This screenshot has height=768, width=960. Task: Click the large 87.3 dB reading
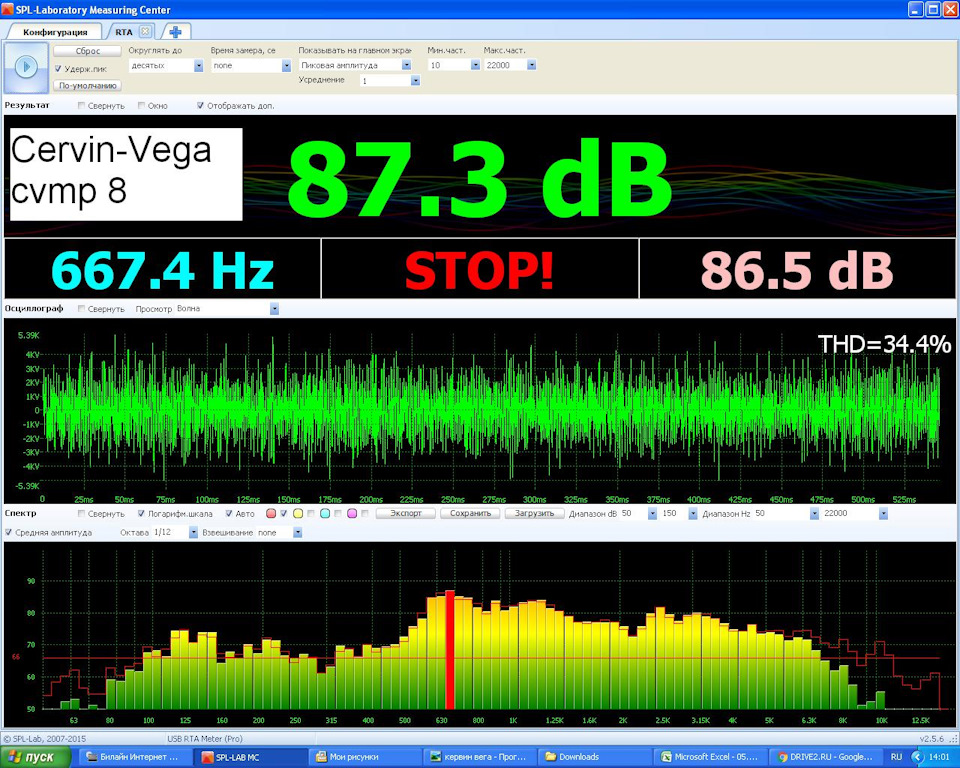pyautogui.click(x=480, y=176)
